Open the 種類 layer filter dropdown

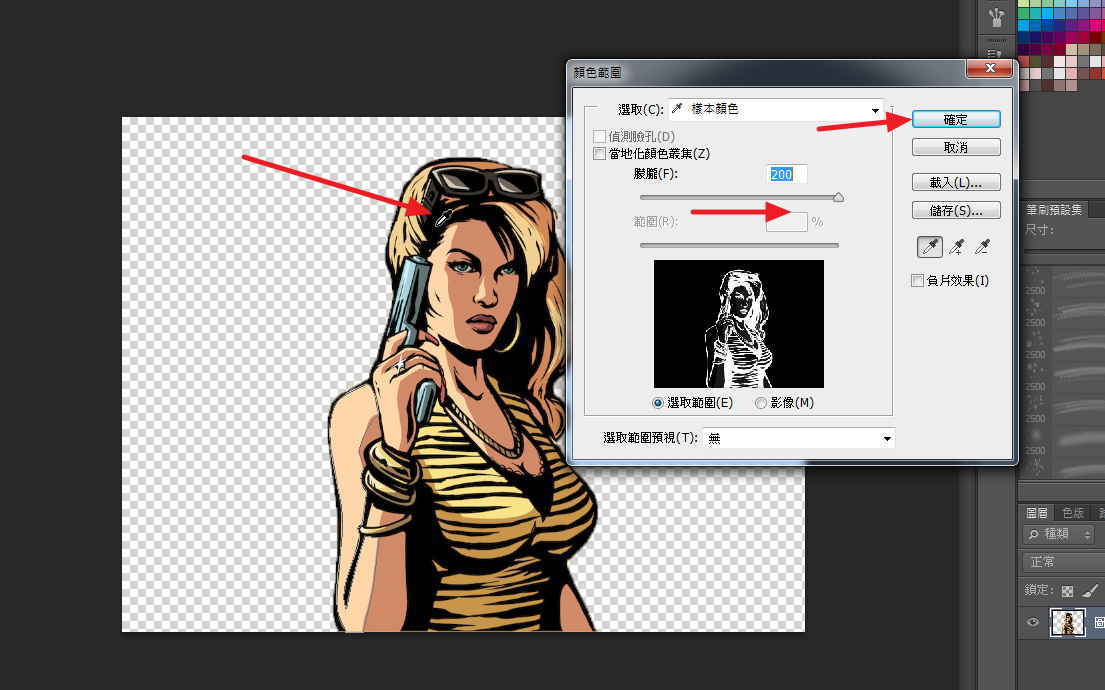point(1058,534)
